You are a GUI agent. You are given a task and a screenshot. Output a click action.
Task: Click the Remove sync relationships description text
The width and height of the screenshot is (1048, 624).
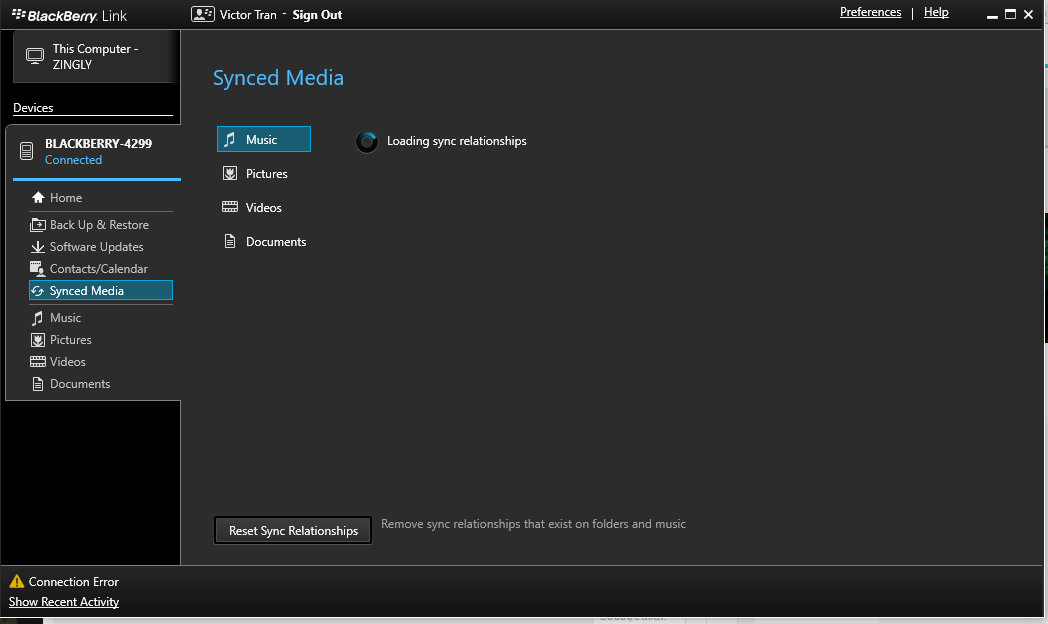(x=533, y=524)
